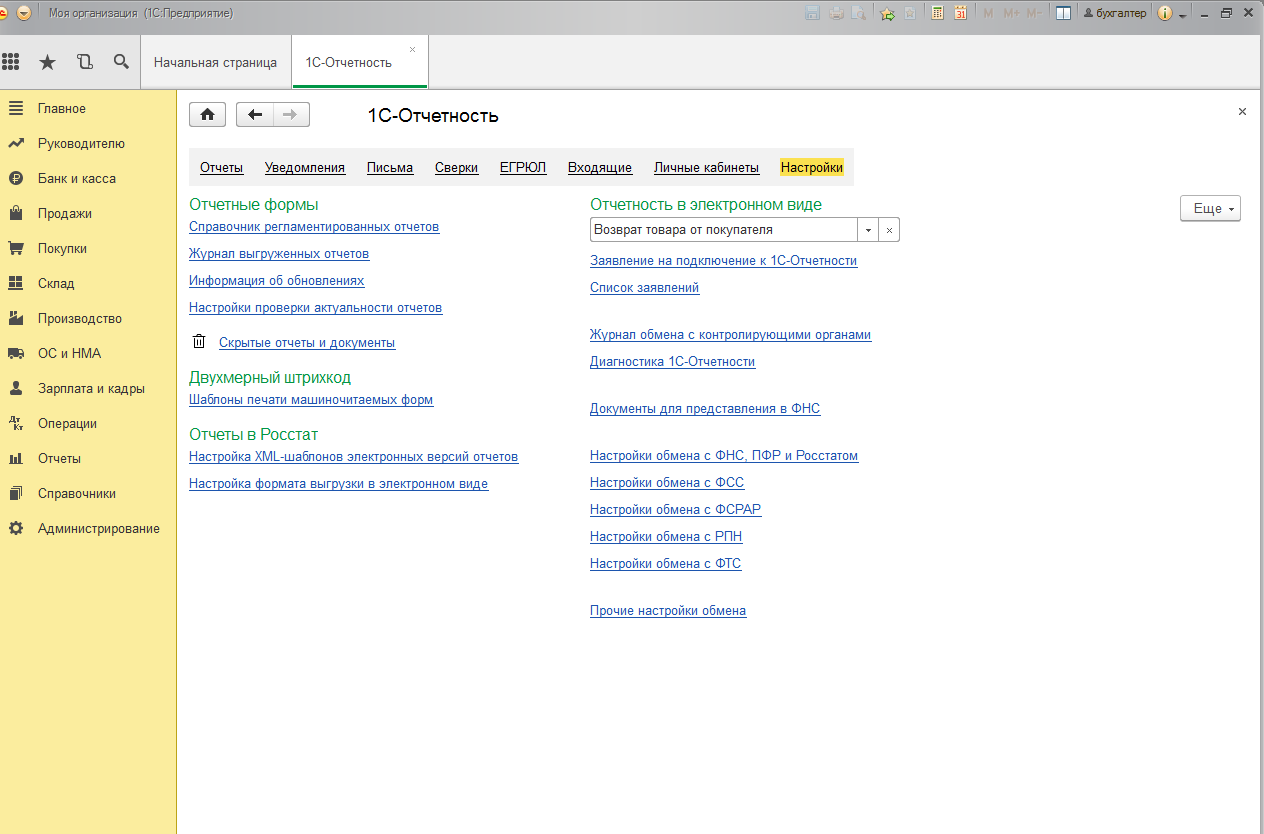Open Справочник регламентированных отчетов link
Image resolution: width=1264 pixels, height=834 pixels.
(314, 227)
